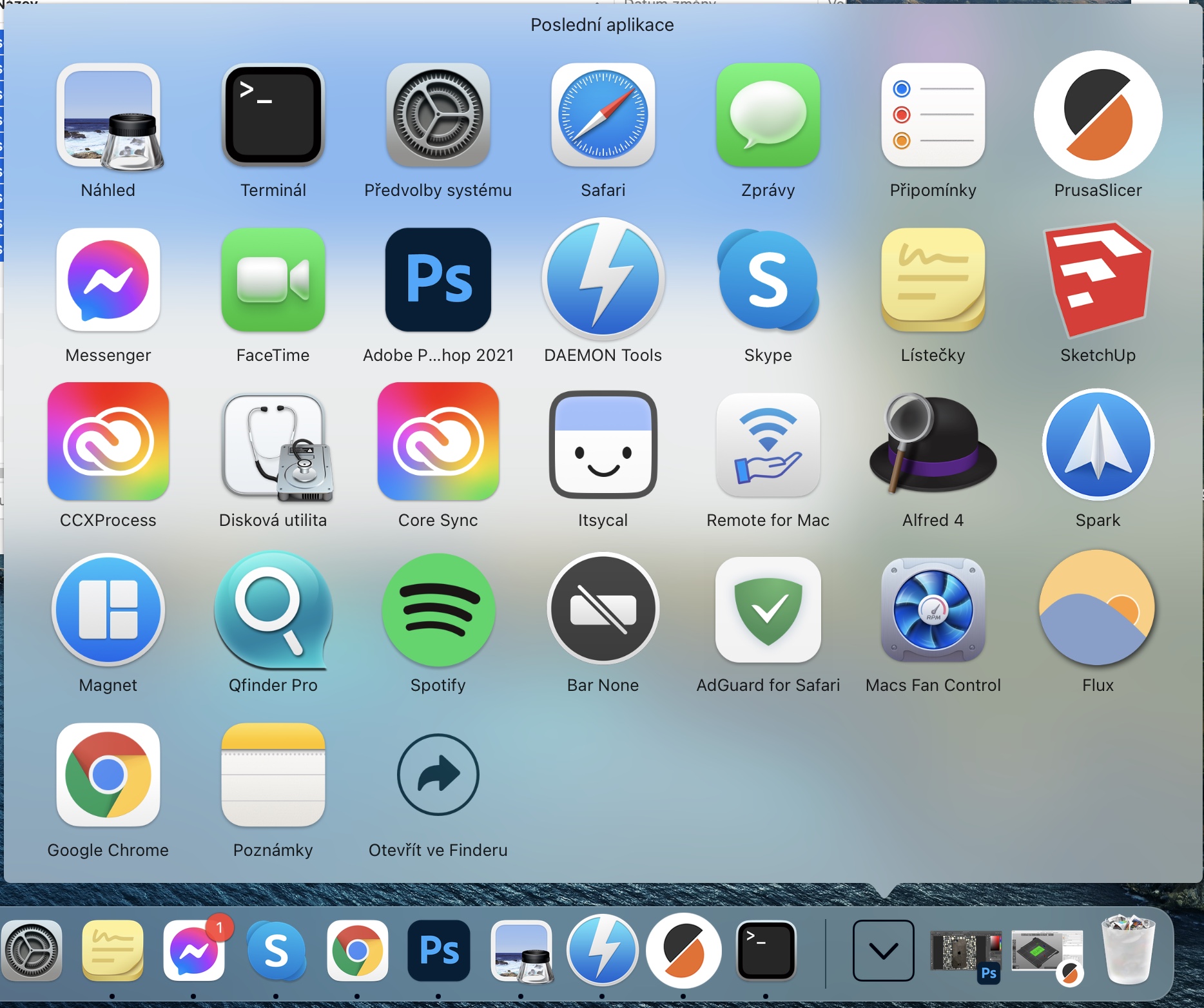Switch to Photoshop in the Dock
This screenshot has height=1008, width=1204.
(438, 951)
